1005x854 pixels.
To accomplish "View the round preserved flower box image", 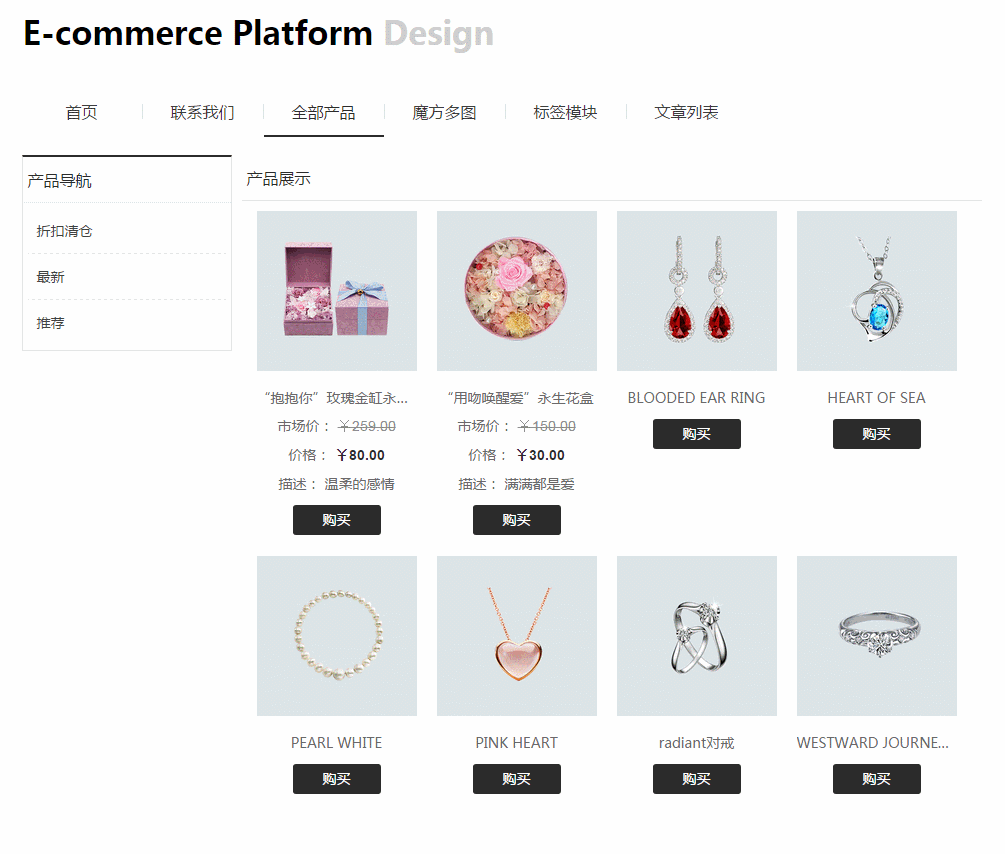I will click(517, 291).
